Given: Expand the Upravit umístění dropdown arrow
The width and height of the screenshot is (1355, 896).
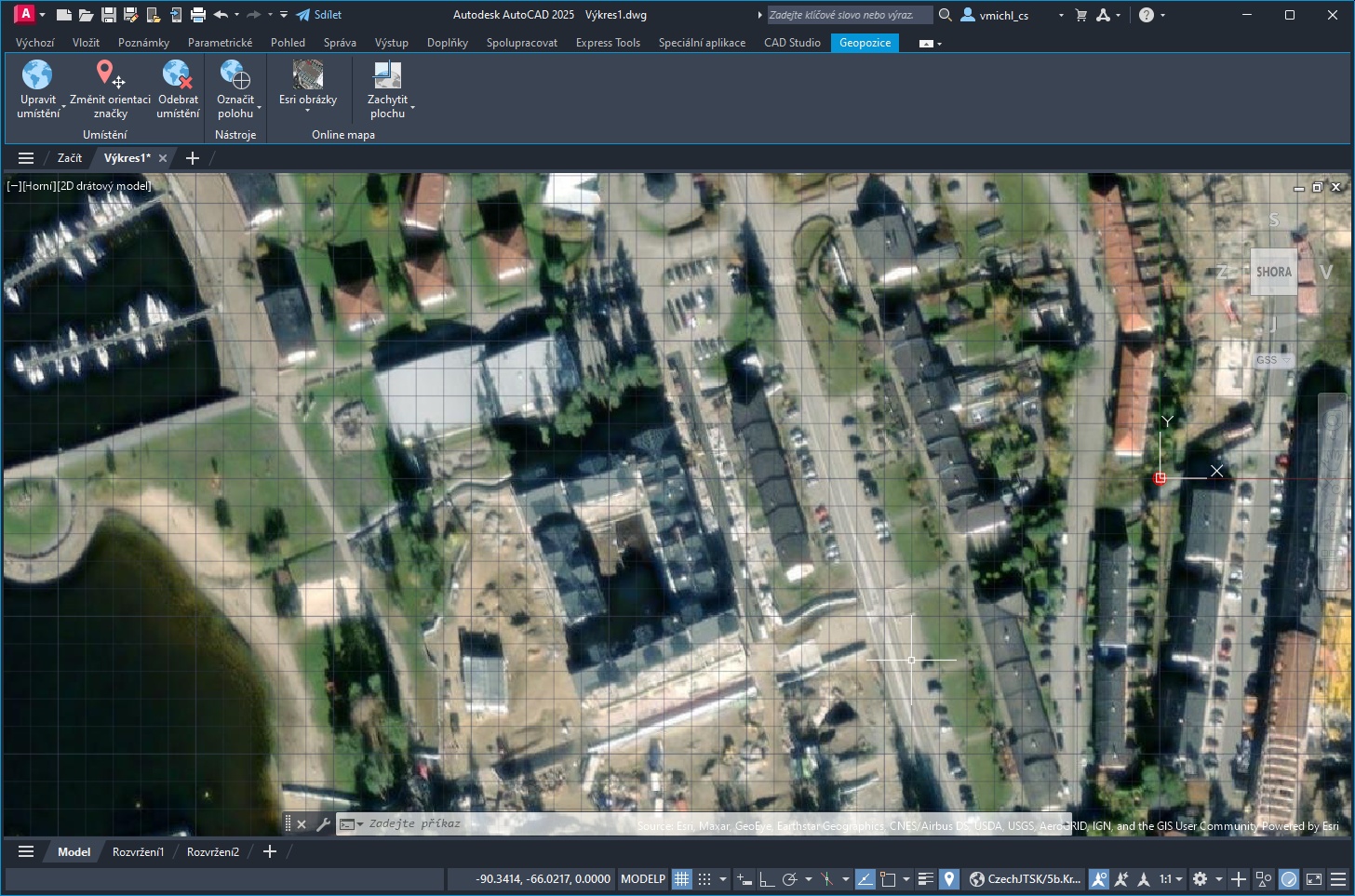Looking at the screenshot, I should tap(63, 109).
